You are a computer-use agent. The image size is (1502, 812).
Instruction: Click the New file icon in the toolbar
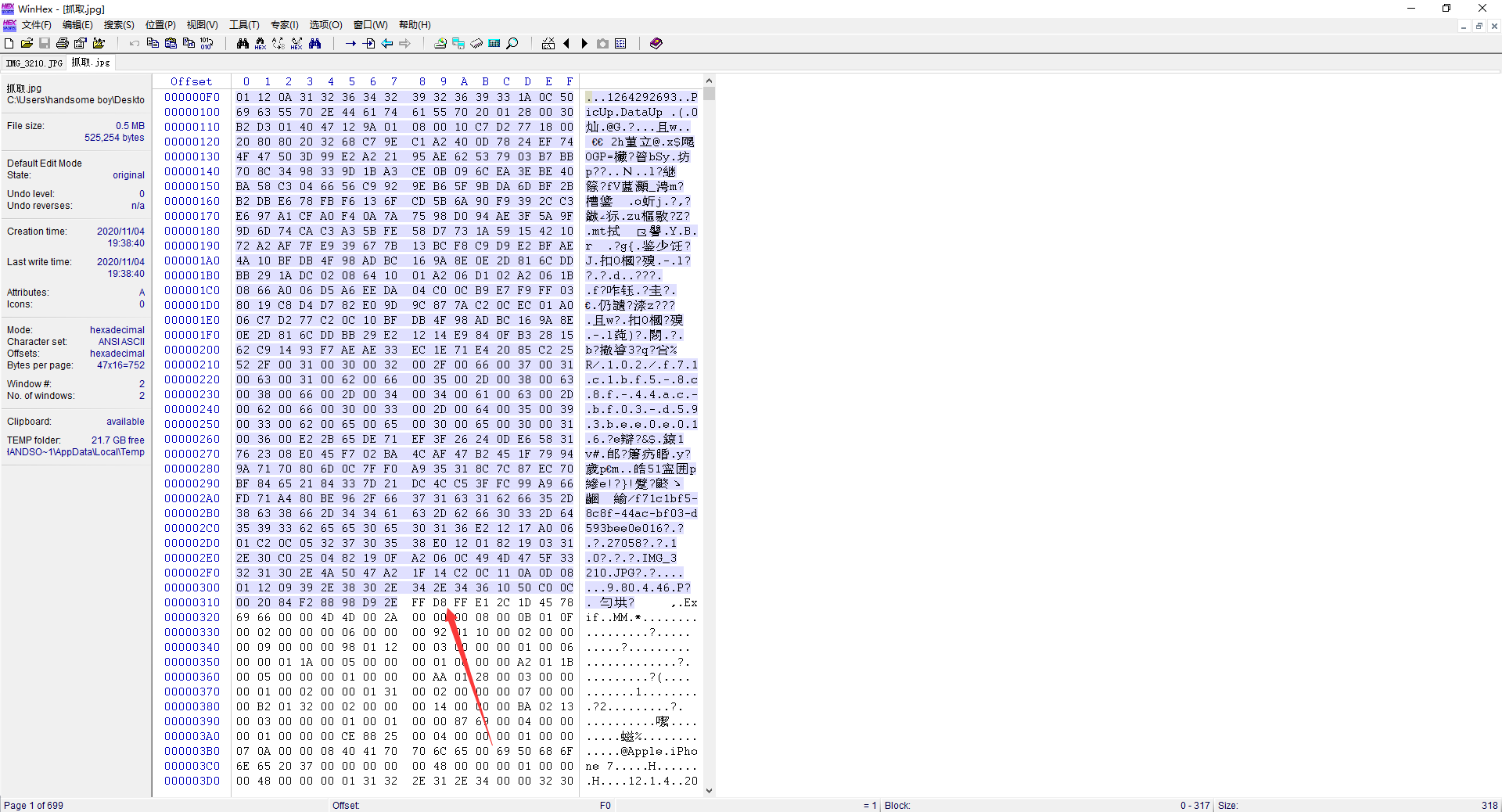coord(9,44)
